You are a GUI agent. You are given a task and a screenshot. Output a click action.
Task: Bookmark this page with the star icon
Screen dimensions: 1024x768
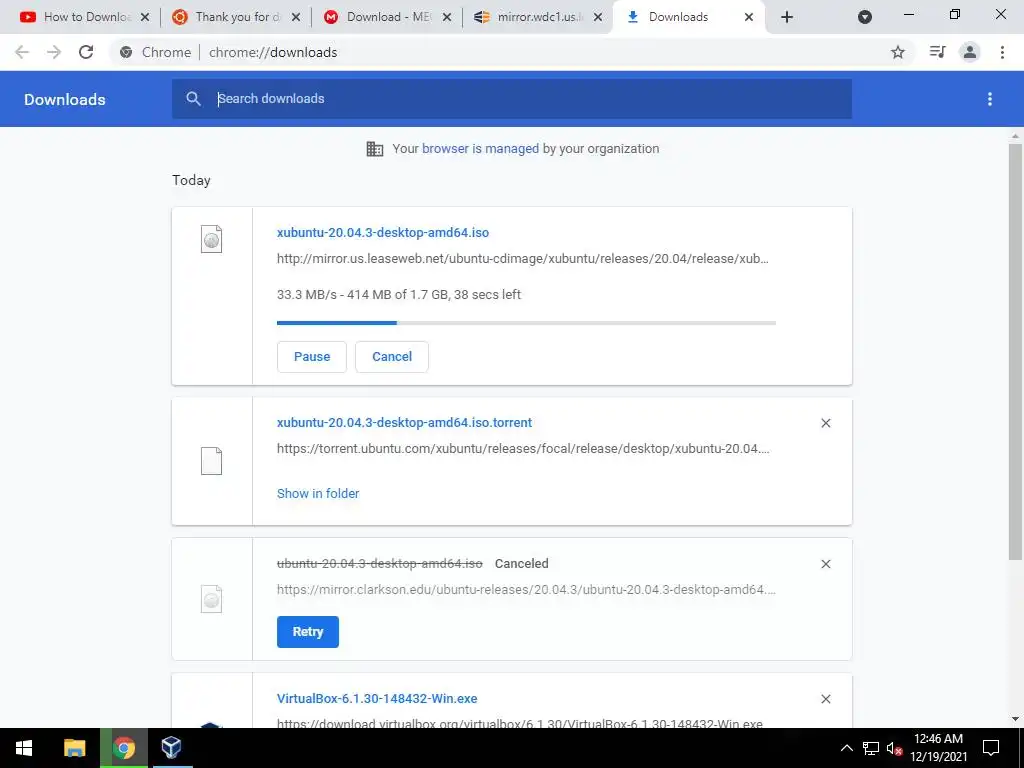898,52
